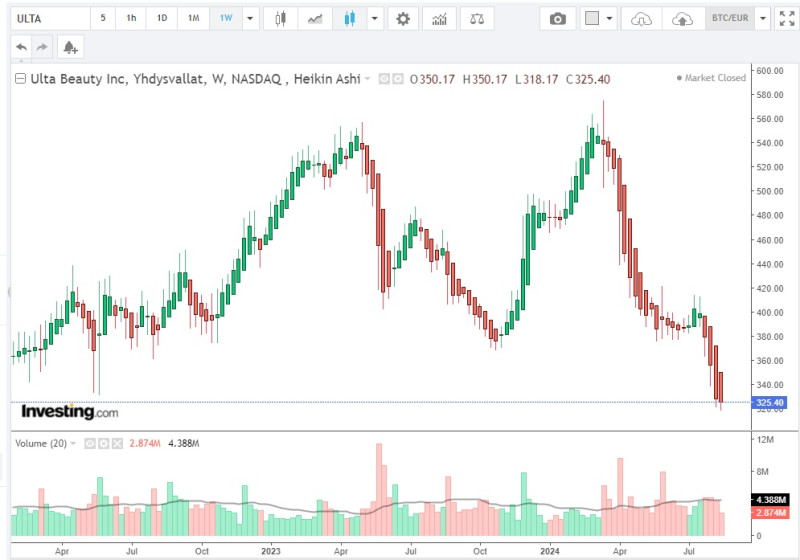This screenshot has height=560, width=800.
Task: Redo the last chart action
Action: pyautogui.click(x=42, y=47)
